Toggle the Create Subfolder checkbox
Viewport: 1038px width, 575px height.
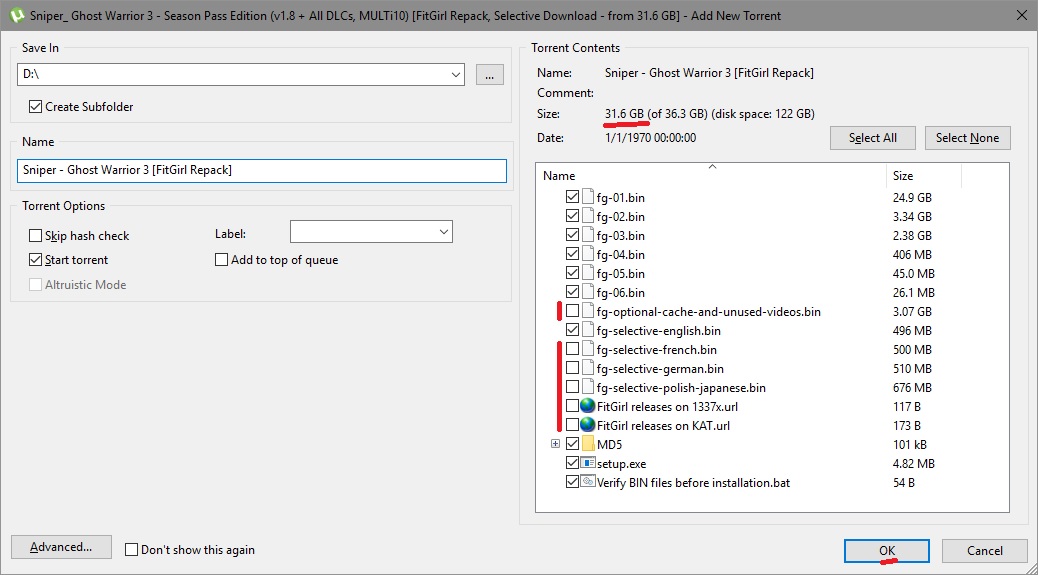tap(36, 107)
